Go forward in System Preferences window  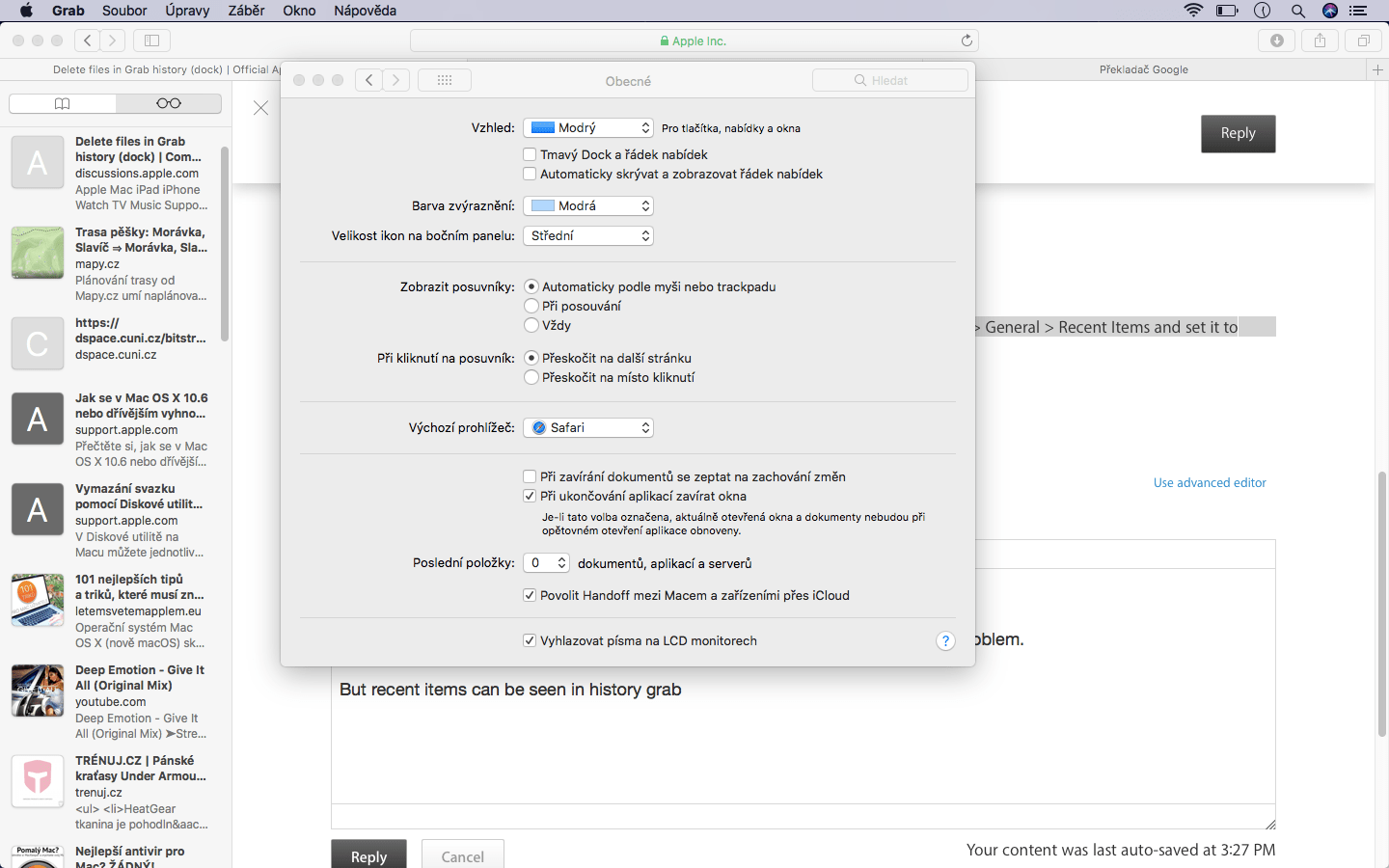tap(396, 80)
